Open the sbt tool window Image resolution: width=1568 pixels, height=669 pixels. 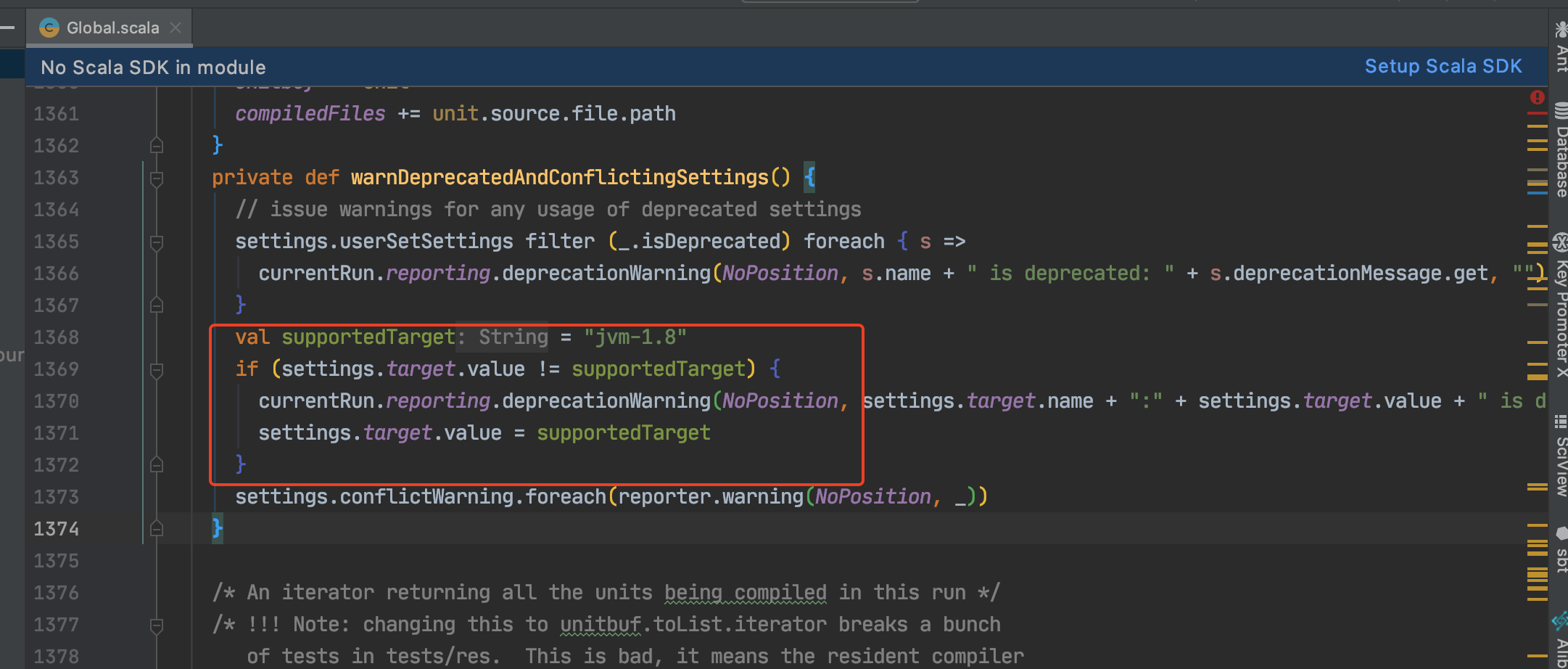1561,549
